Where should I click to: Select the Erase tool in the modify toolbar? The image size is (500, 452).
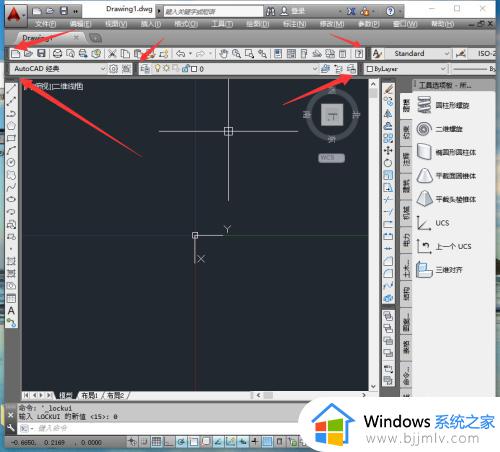[x=388, y=89]
